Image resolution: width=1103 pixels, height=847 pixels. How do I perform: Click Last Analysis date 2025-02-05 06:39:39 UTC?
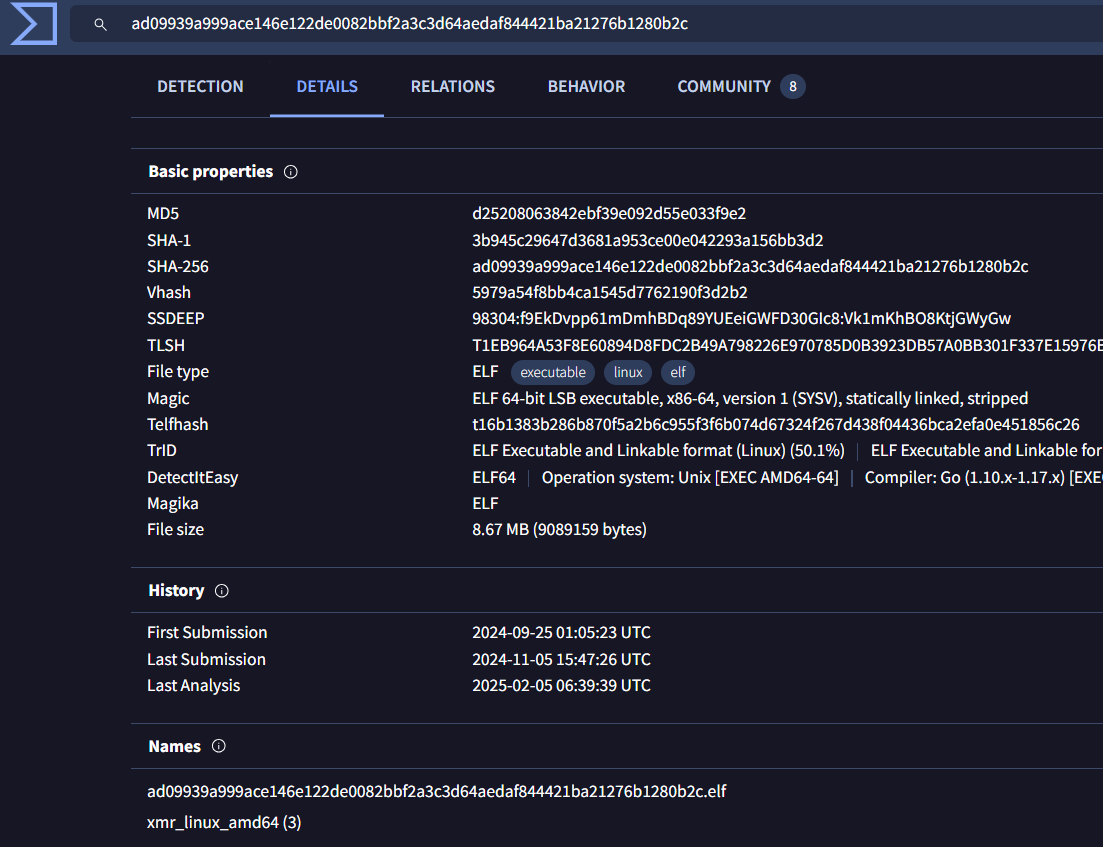(561, 686)
